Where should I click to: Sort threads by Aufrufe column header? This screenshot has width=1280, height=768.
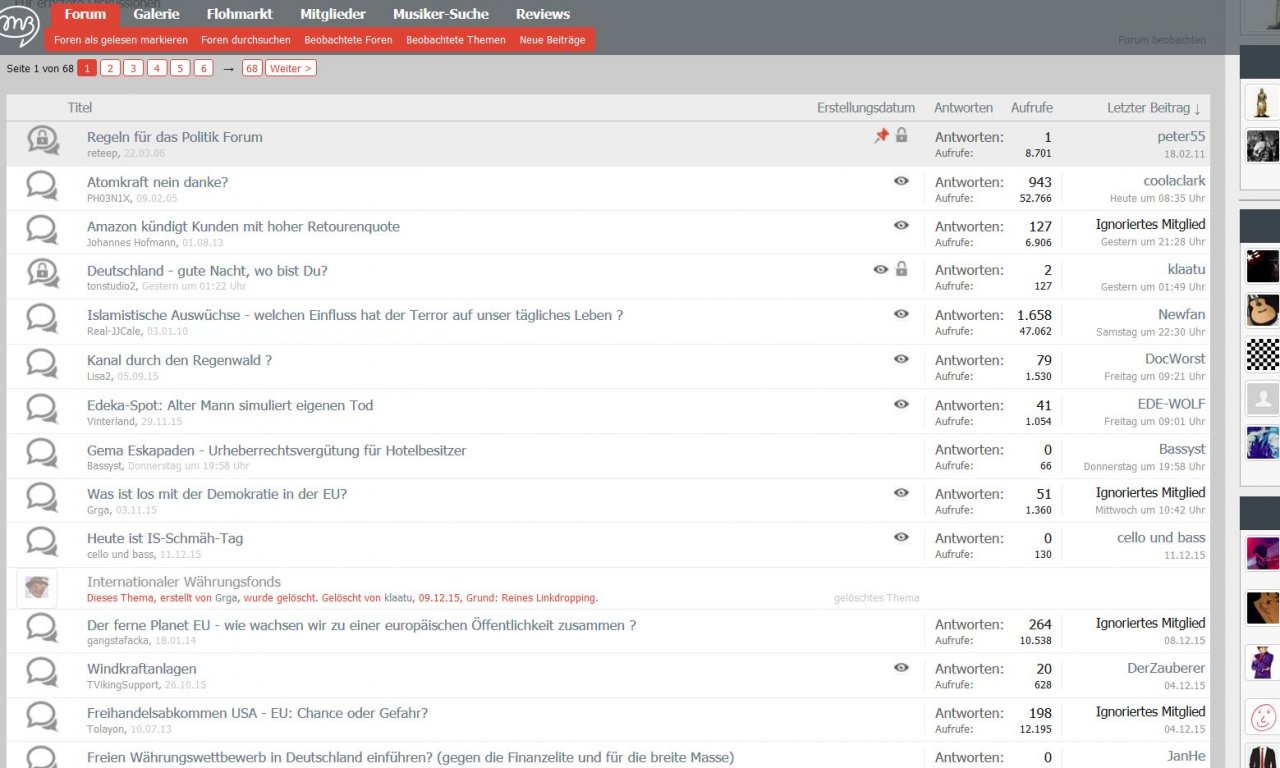point(1032,108)
